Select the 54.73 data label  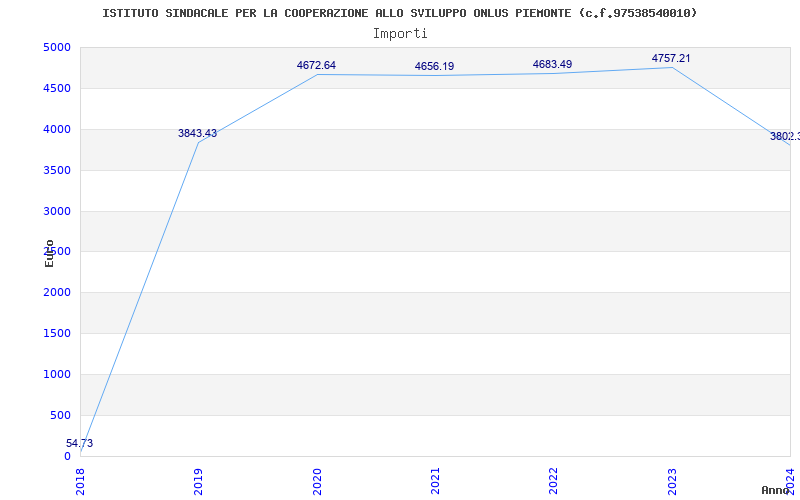pos(80,443)
